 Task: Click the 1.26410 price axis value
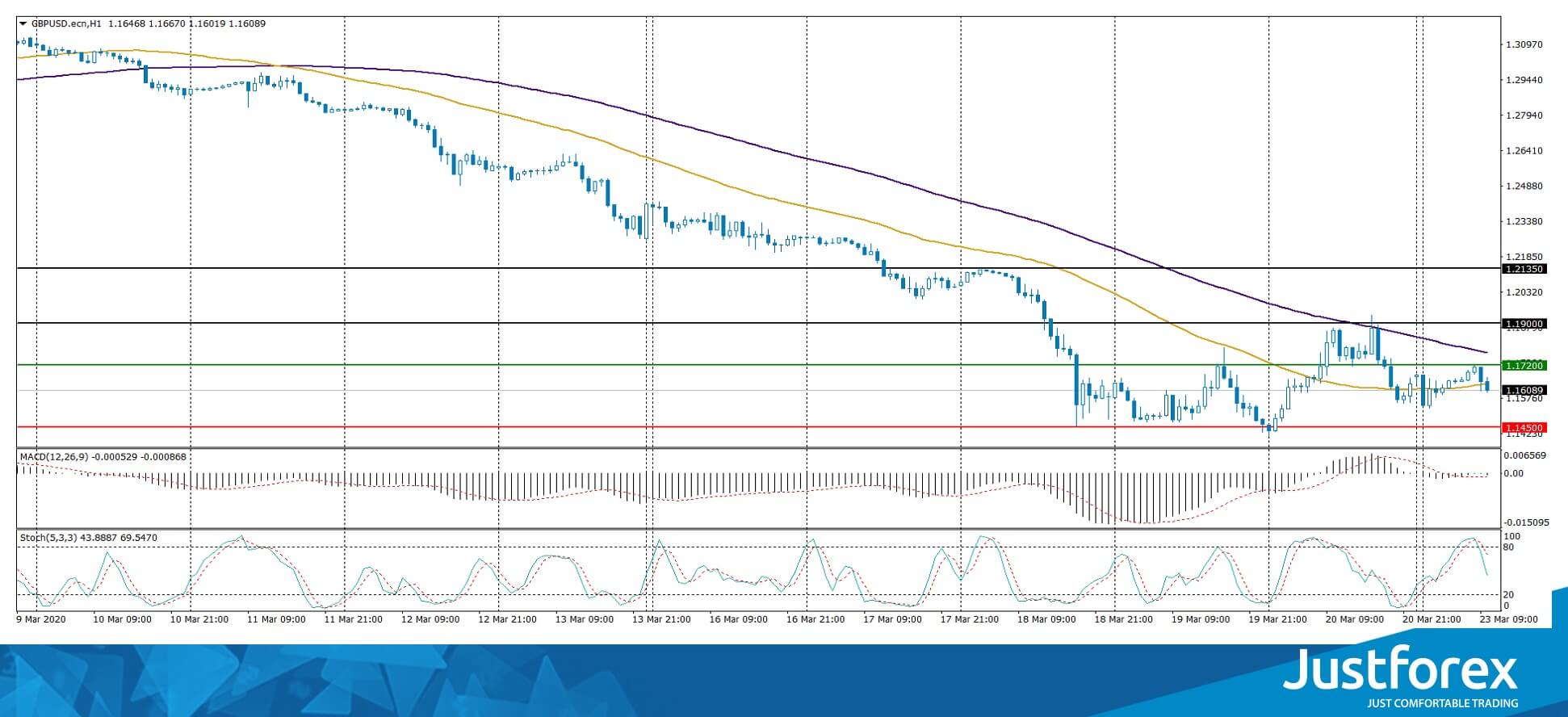click(1524, 151)
